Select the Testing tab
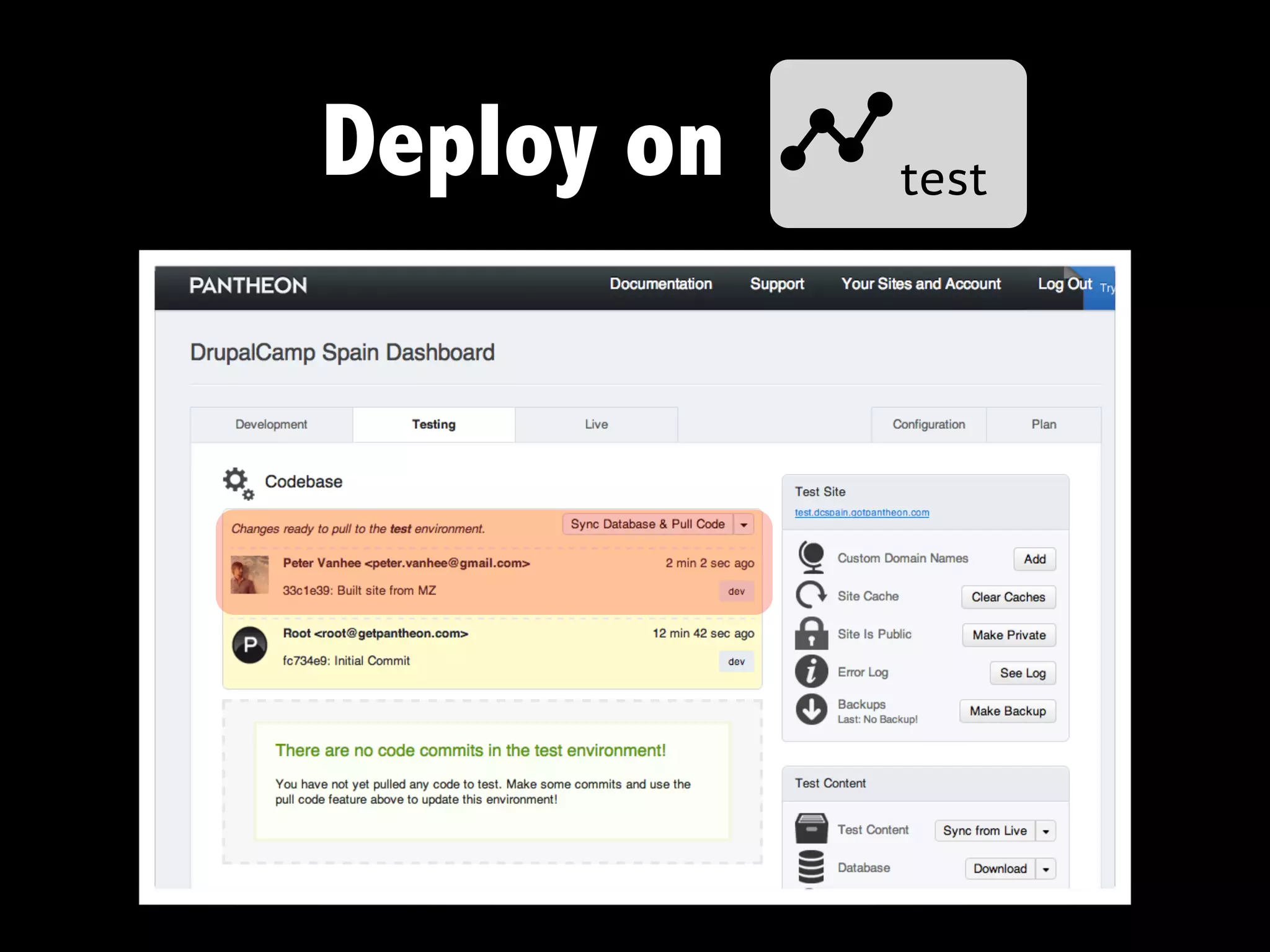The image size is (1270, 952). 433,425
